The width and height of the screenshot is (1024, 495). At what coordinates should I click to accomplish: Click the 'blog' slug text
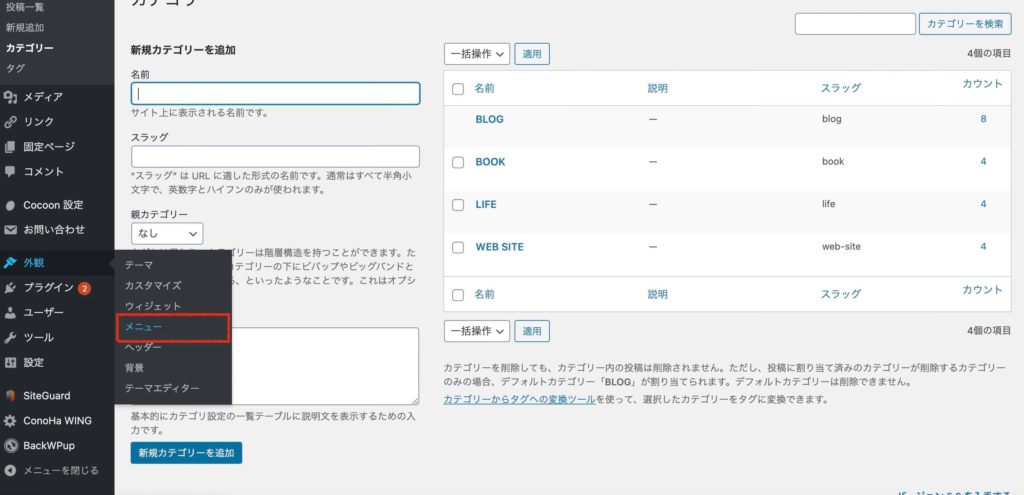pos(831,119)
